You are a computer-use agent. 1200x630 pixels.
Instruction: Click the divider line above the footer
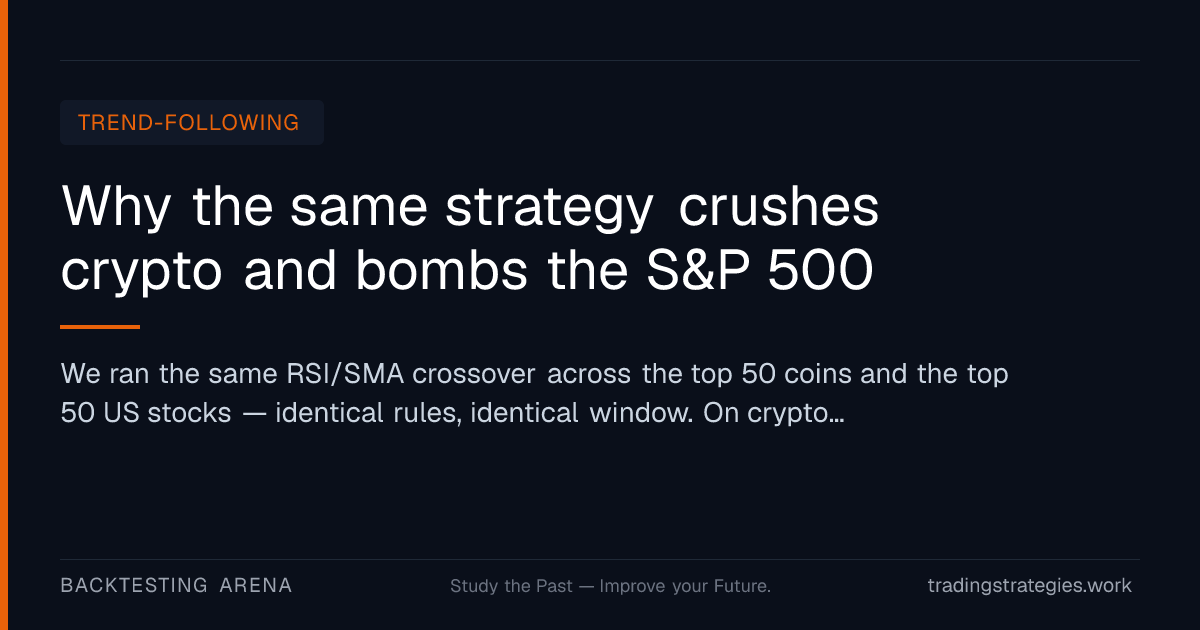coord(600,559)
